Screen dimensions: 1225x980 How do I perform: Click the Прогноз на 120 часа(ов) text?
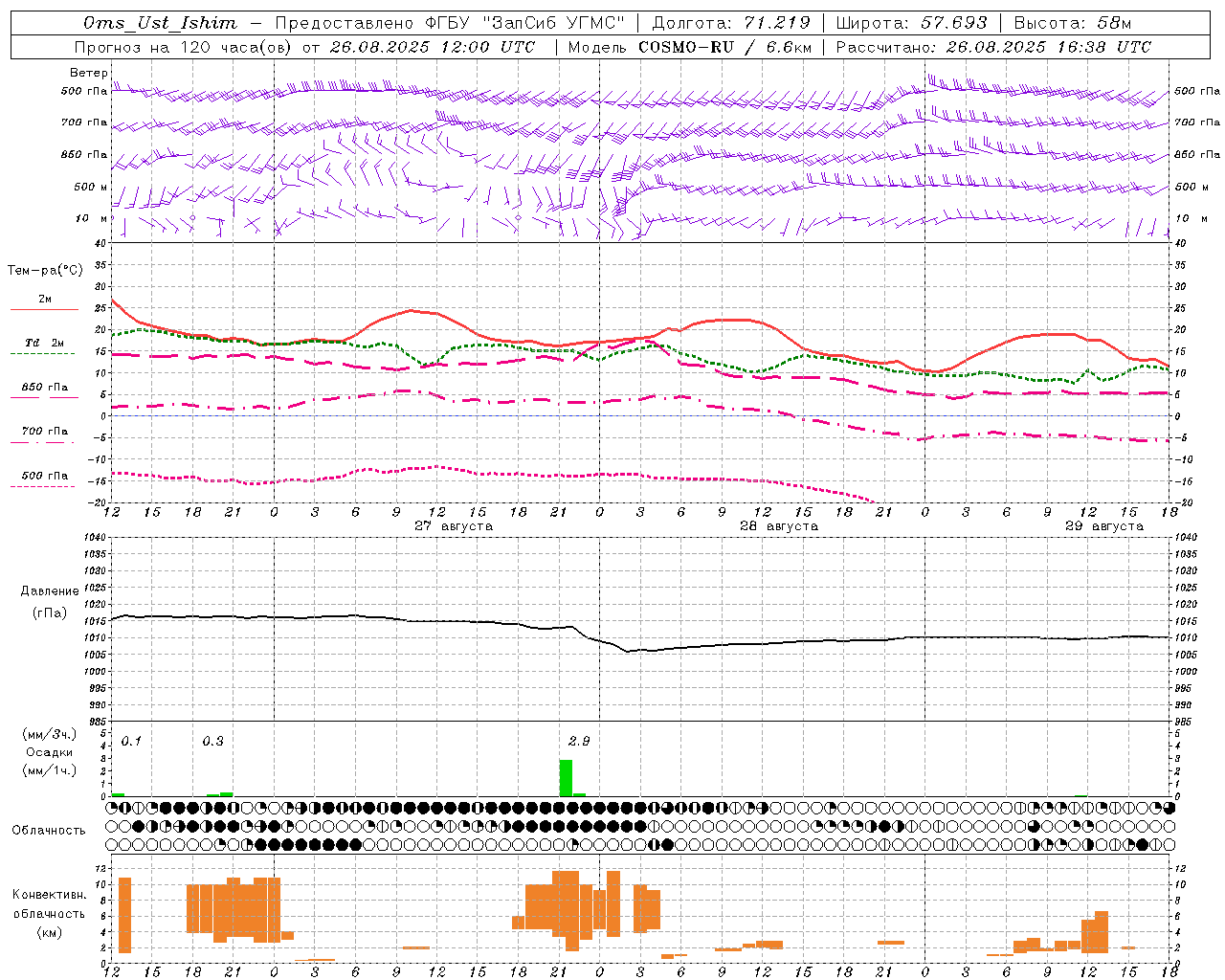pos(185,47)
